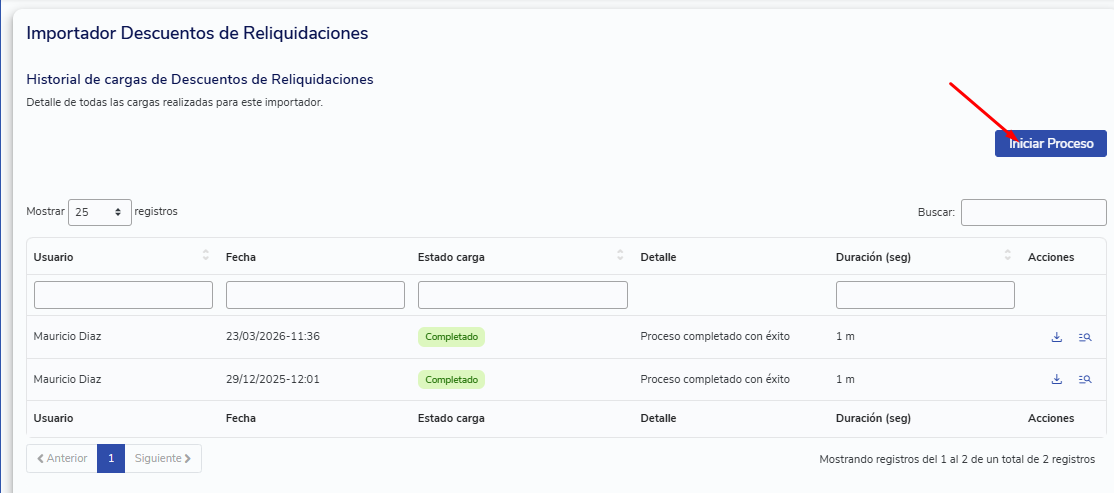Click the Fecha column header

click(x=241, y=257)
